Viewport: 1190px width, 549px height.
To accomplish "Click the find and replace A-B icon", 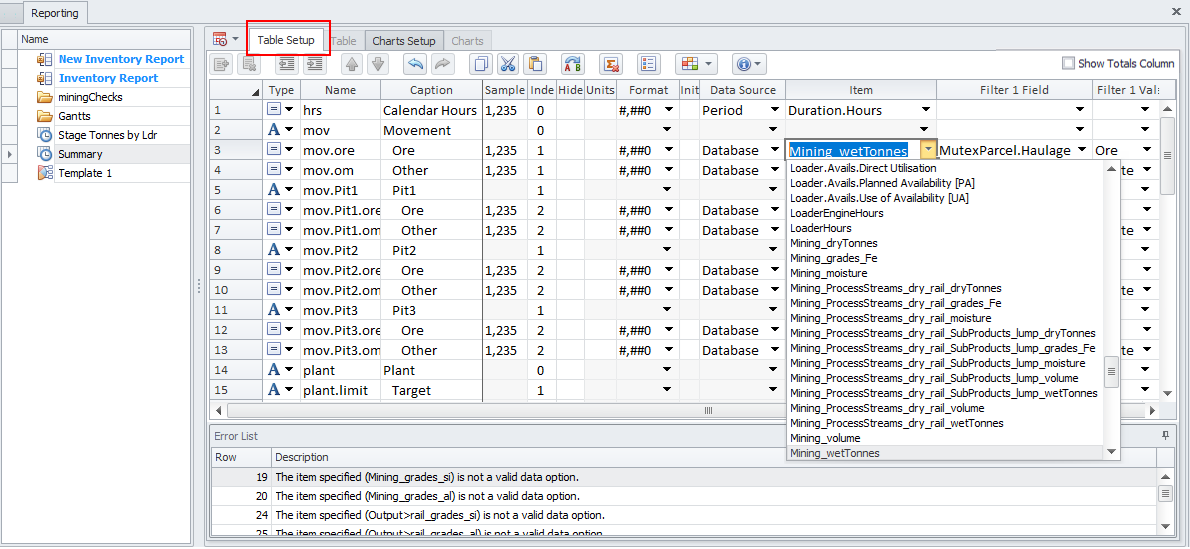I will pos(573,64).
